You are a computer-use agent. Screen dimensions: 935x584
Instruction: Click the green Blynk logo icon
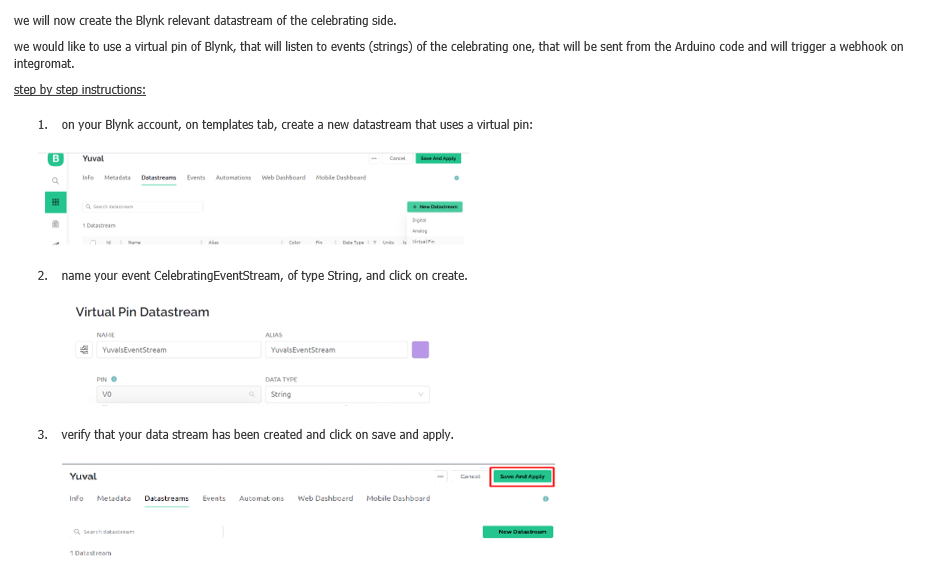pos(55,159)
